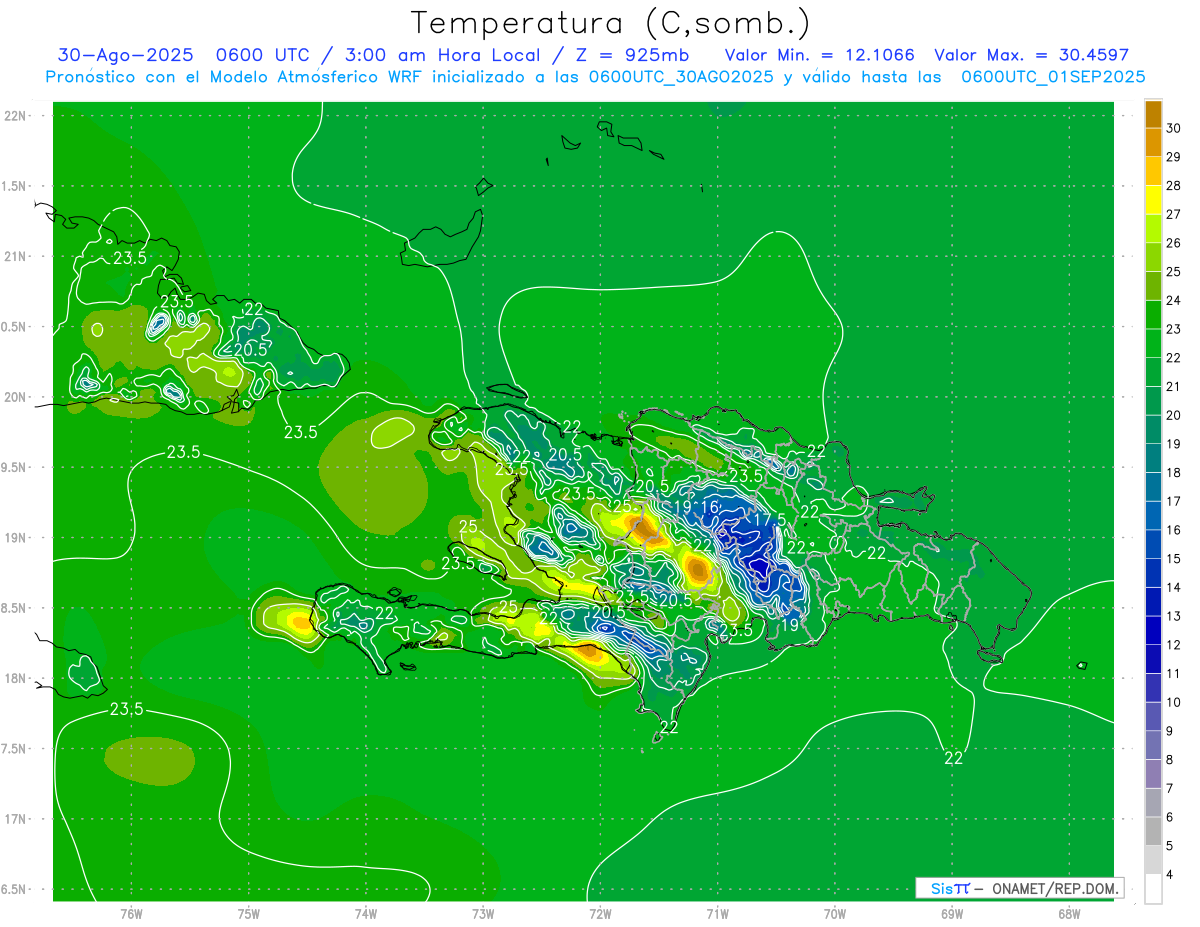Viewport: 1200px width, 927px height.
Task: Click the "19N" latitude axis label
Action: (x=15, y=538)
